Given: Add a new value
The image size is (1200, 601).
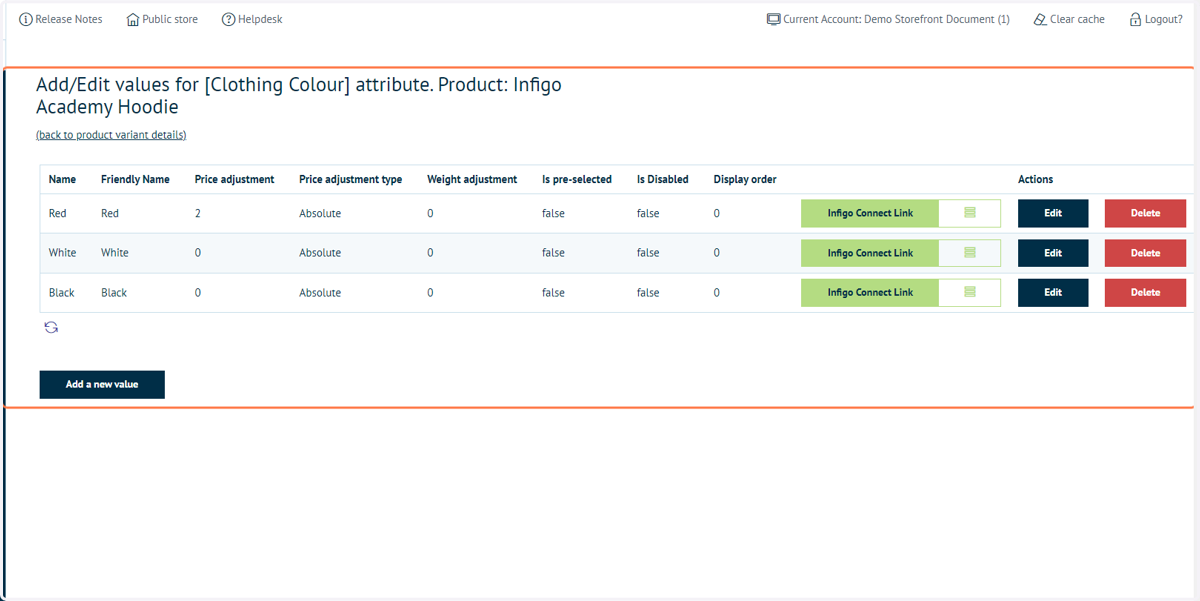Looking at the screenshot, I should 102,384.
